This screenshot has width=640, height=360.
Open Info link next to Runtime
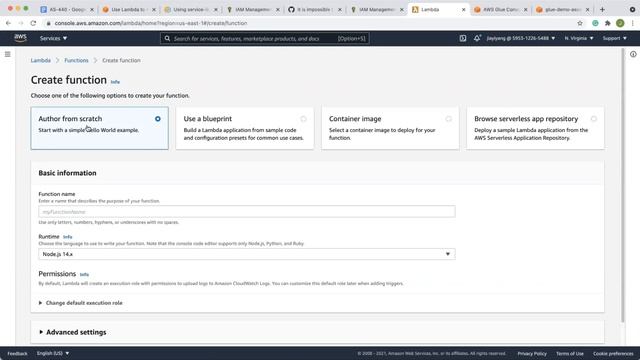click(67, 237)
